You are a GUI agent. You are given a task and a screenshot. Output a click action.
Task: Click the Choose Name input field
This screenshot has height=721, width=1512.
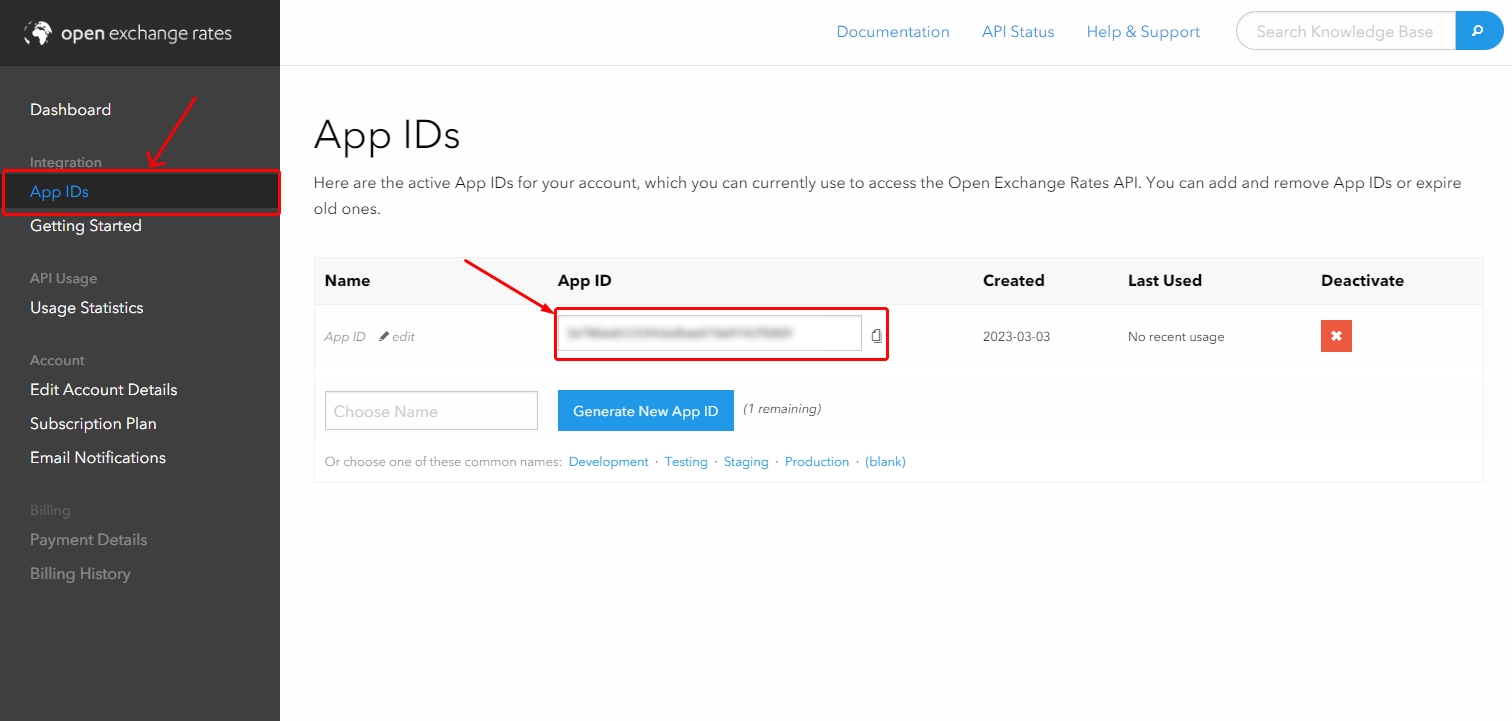click(x=431, y=411)
